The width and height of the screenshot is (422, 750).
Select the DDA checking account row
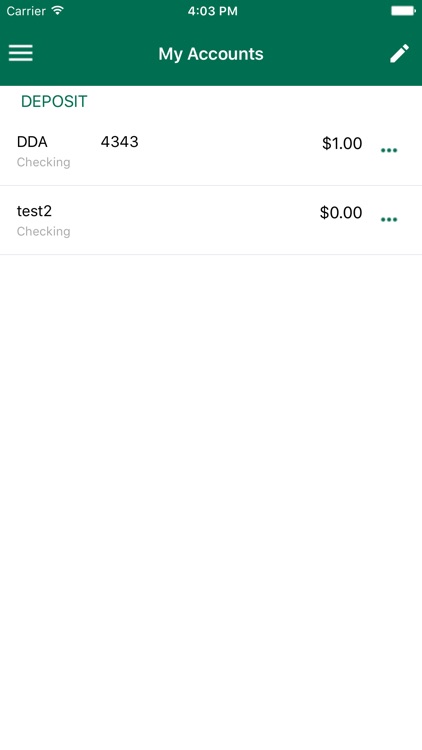(x=211, y=151)
